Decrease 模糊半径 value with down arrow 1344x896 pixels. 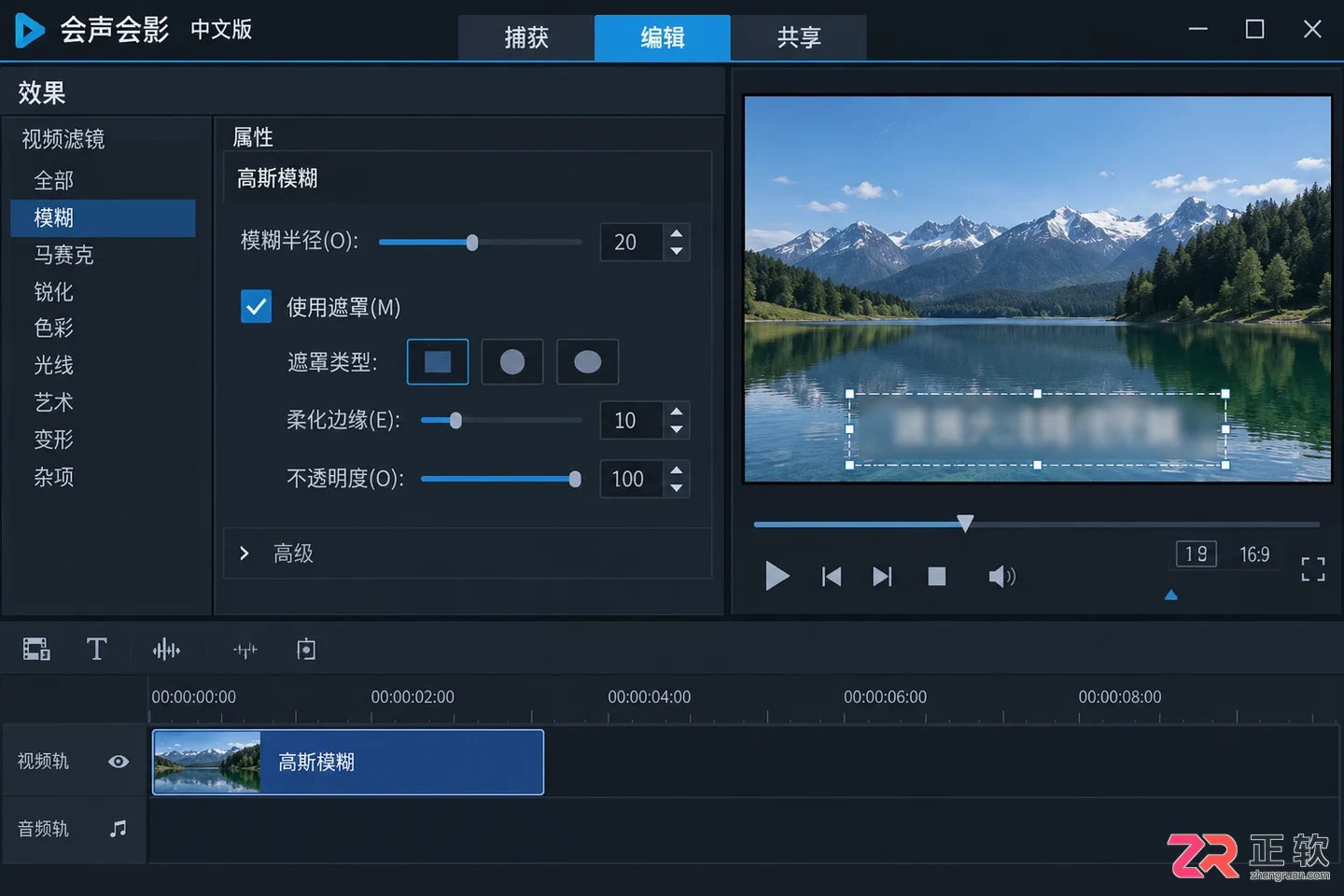click(x=677, y=251)
